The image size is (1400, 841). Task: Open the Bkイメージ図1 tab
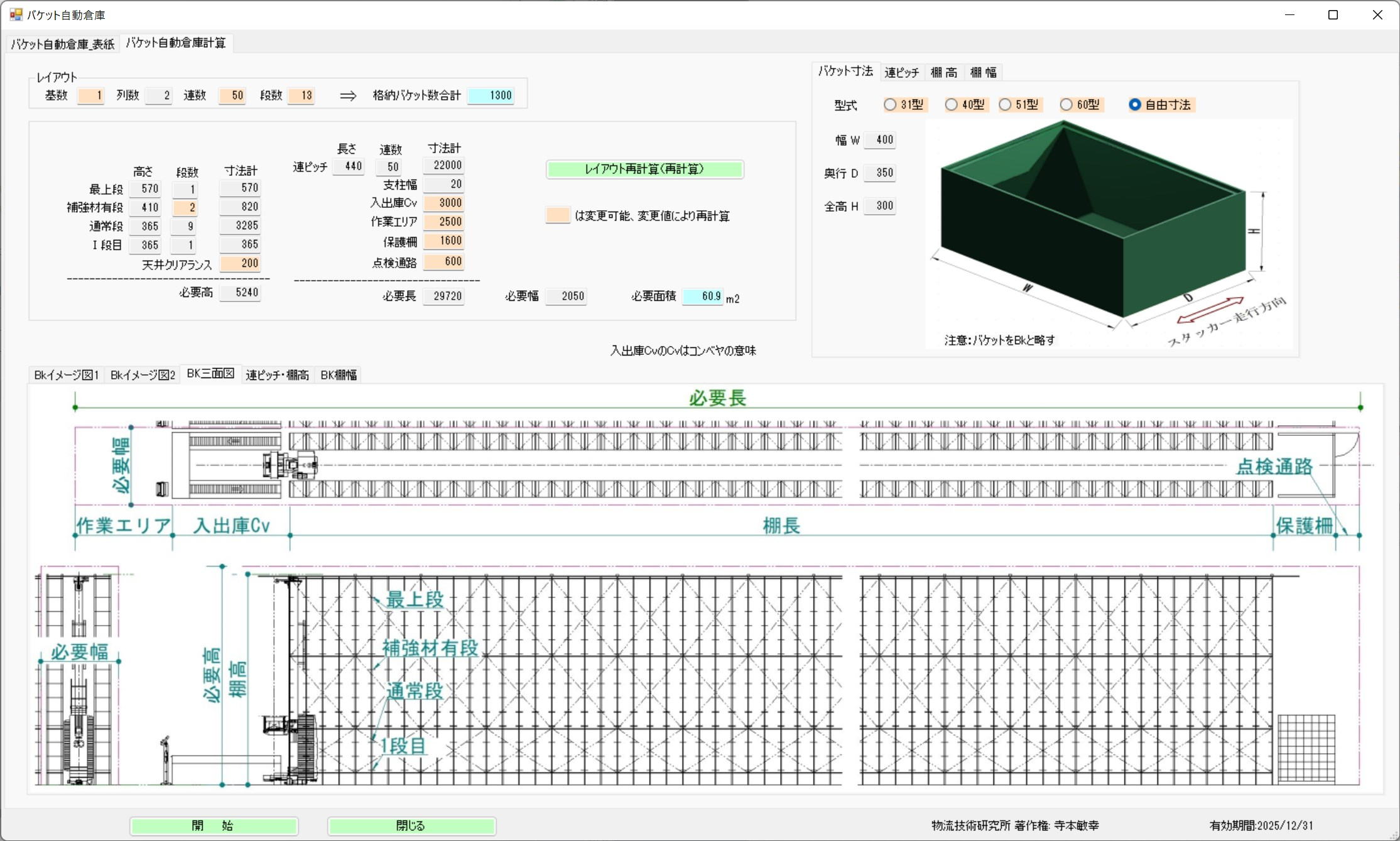coord(66,375)
